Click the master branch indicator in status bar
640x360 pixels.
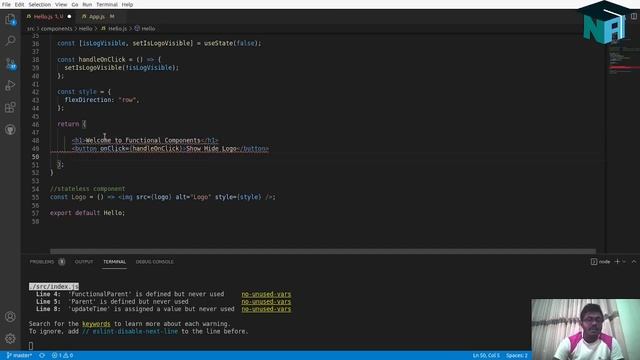click(19, 356)
